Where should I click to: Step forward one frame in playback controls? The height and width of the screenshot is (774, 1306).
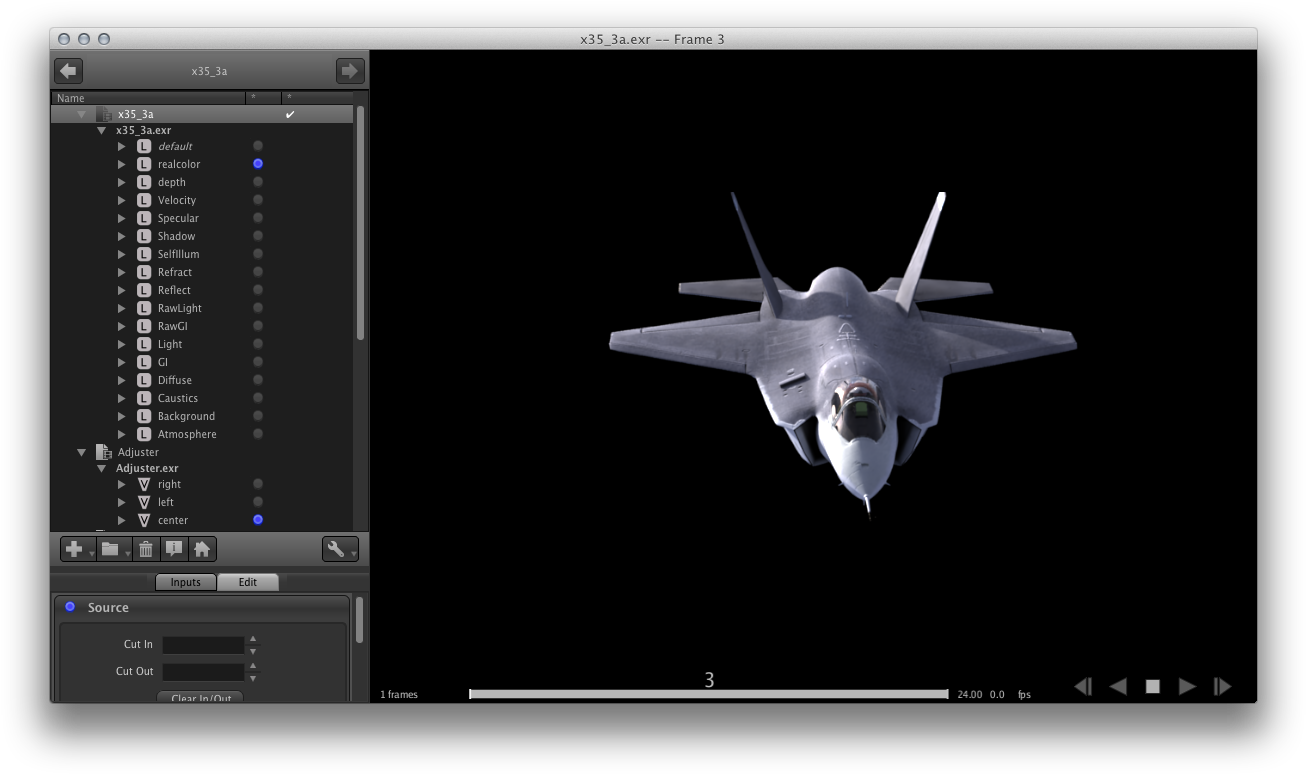(x=1222, y=686)
